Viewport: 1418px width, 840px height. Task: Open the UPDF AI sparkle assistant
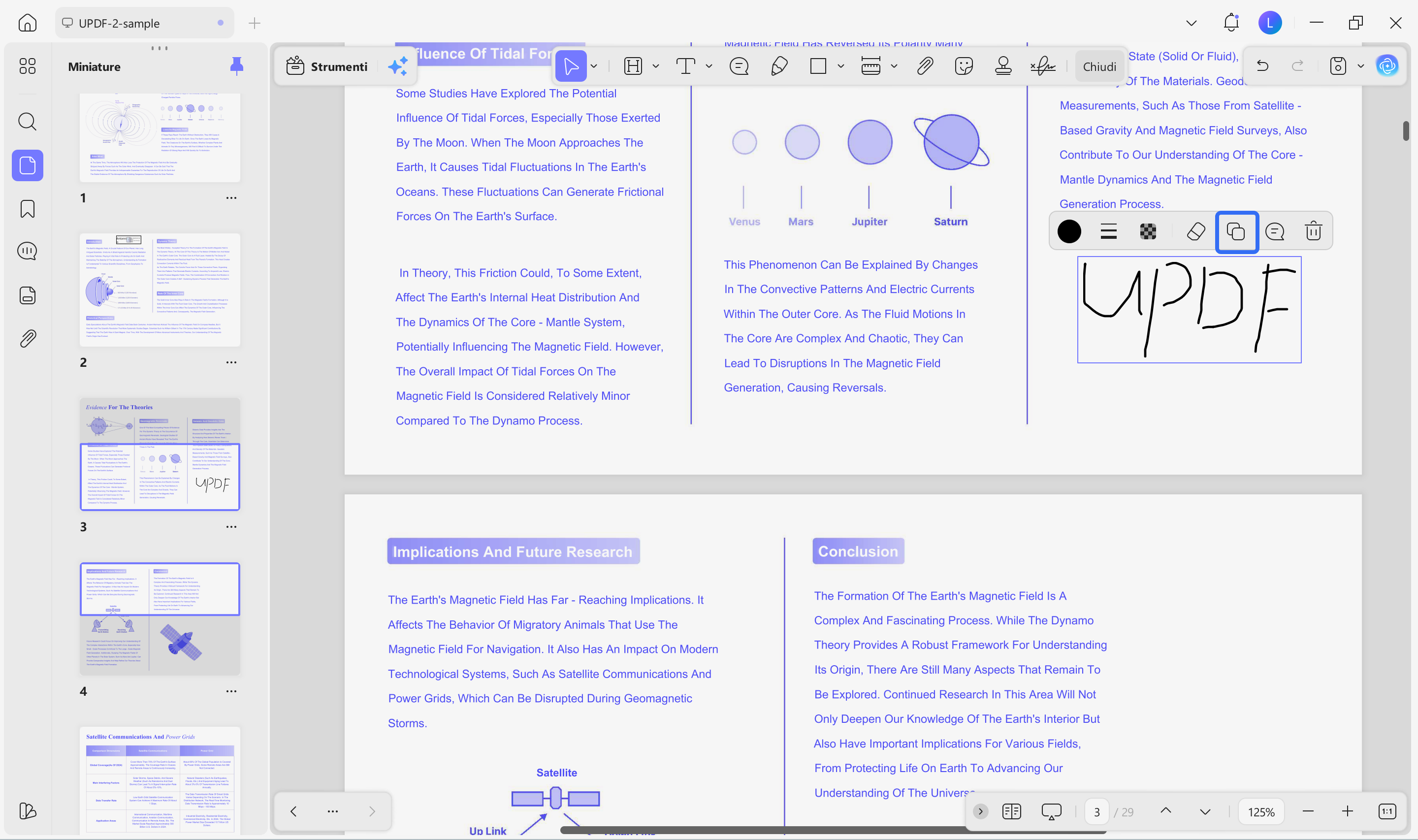(398, 66)
